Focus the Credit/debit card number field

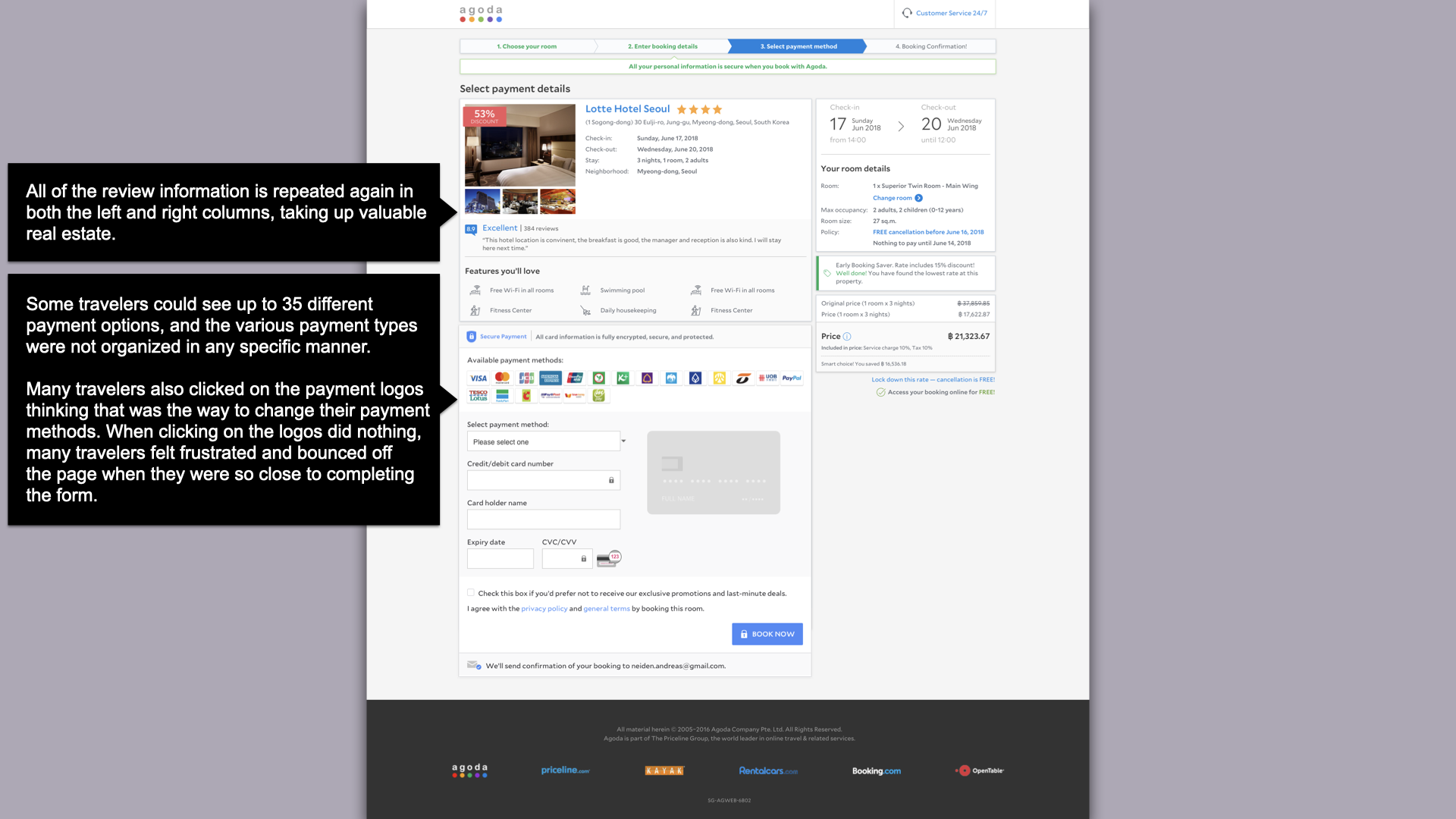544,480
